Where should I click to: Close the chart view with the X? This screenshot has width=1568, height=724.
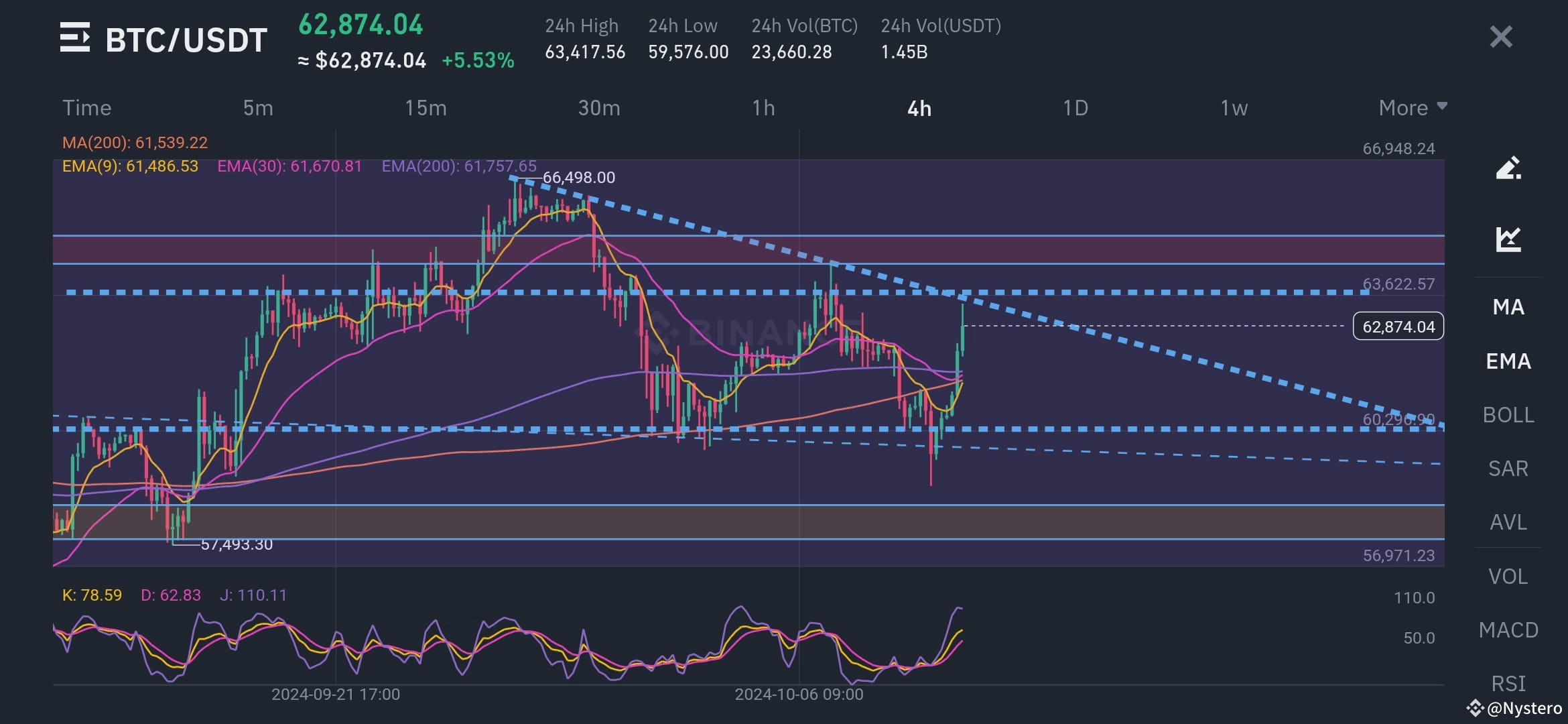[x=1501, y=37]
